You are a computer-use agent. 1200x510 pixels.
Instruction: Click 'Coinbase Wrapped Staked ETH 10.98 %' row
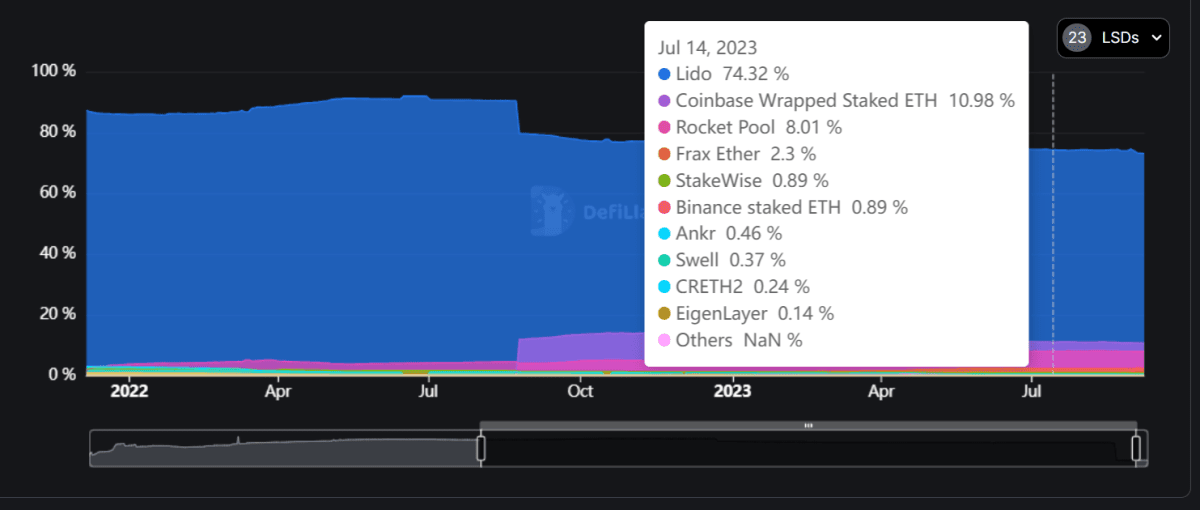pos(836,101)
